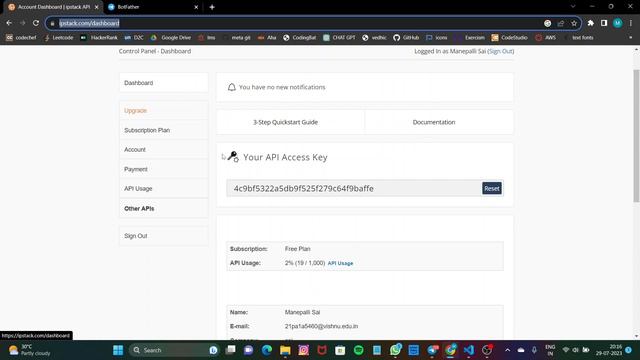This screenshot has height=360, width=640.
Task: Click the URL address bar
Action: coord(298,23)
